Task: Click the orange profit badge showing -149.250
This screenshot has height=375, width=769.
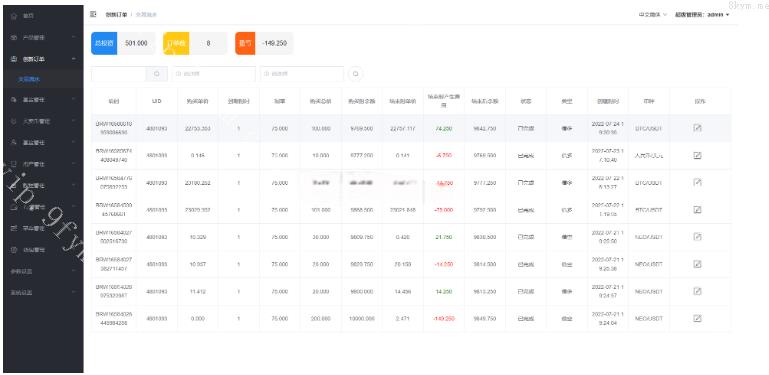Action: point(245,43)
